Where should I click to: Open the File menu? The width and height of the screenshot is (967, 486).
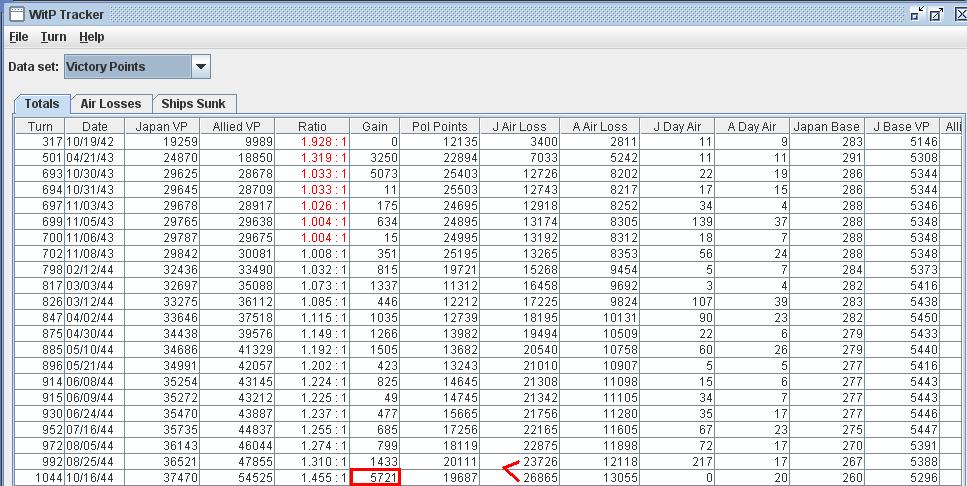tap(19, 37)
